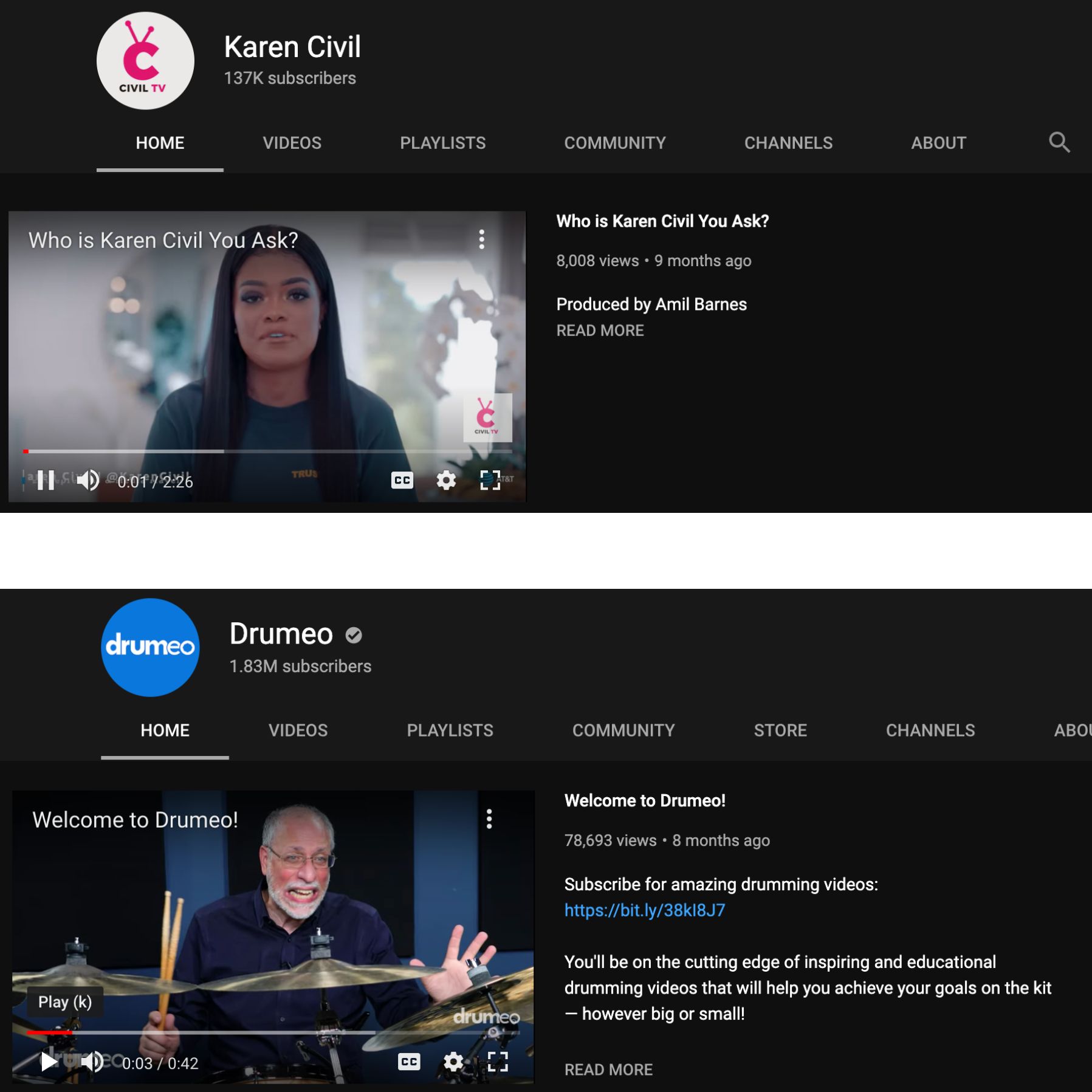Click the Drumeo channel logo avatar
The width and height of the screenshot is (1092, 1092).
pos(150,647)
